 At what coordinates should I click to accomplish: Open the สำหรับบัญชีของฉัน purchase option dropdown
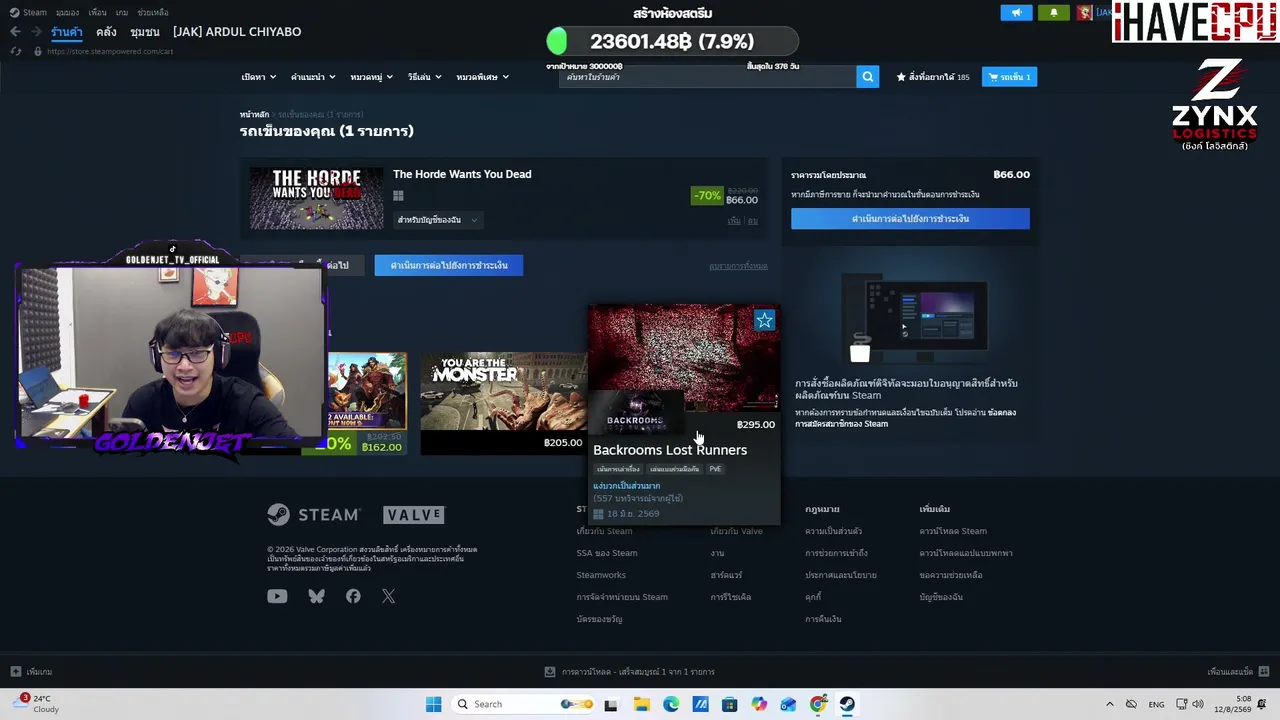point(437,220)
